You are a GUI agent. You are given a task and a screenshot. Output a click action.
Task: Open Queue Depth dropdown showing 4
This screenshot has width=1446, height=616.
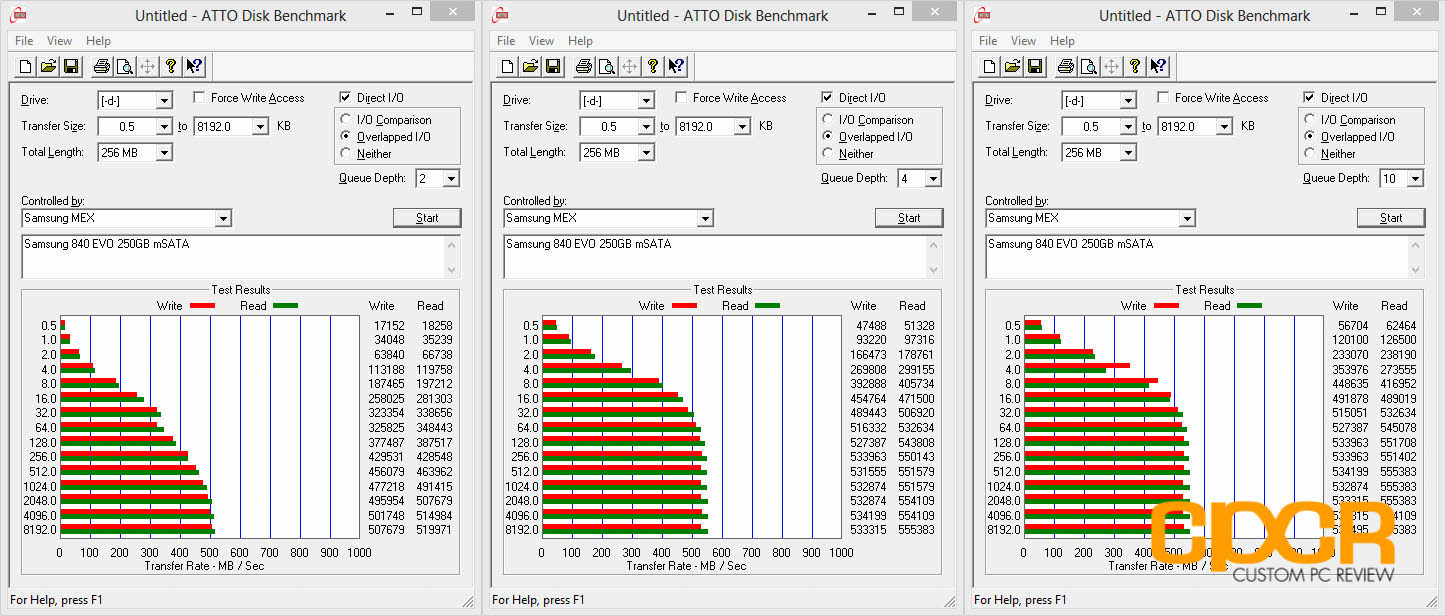pos(933,178)
